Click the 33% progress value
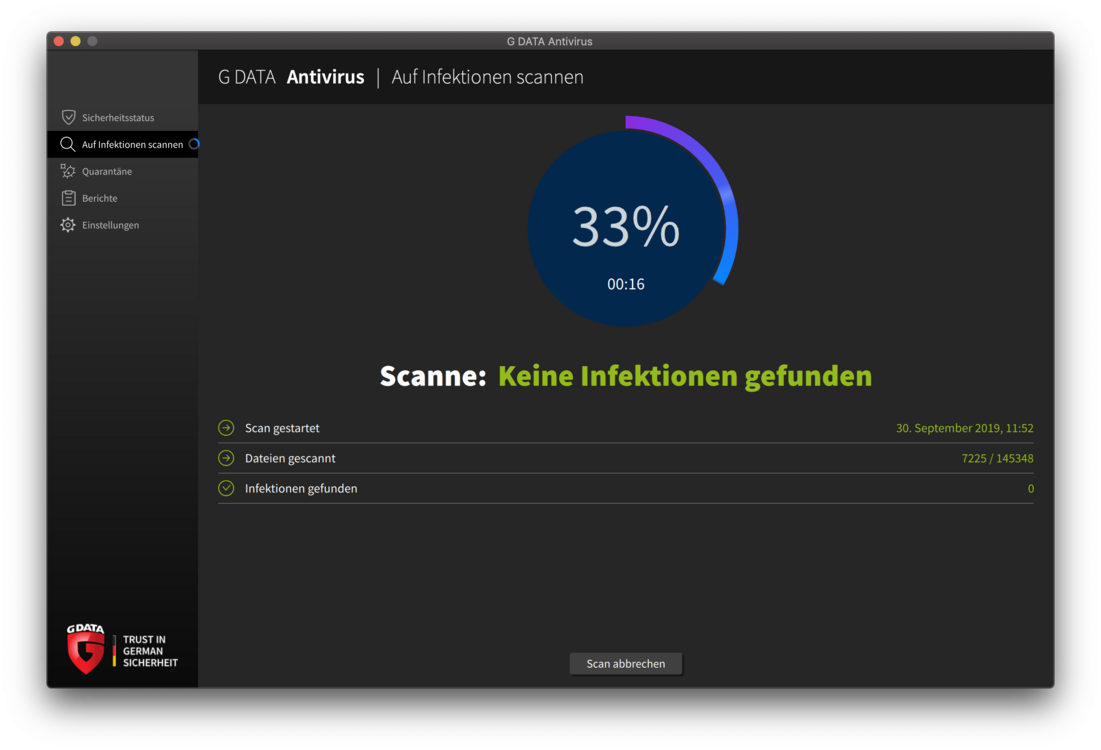This screenshot has width=1101, height=750. click(626, 227)
